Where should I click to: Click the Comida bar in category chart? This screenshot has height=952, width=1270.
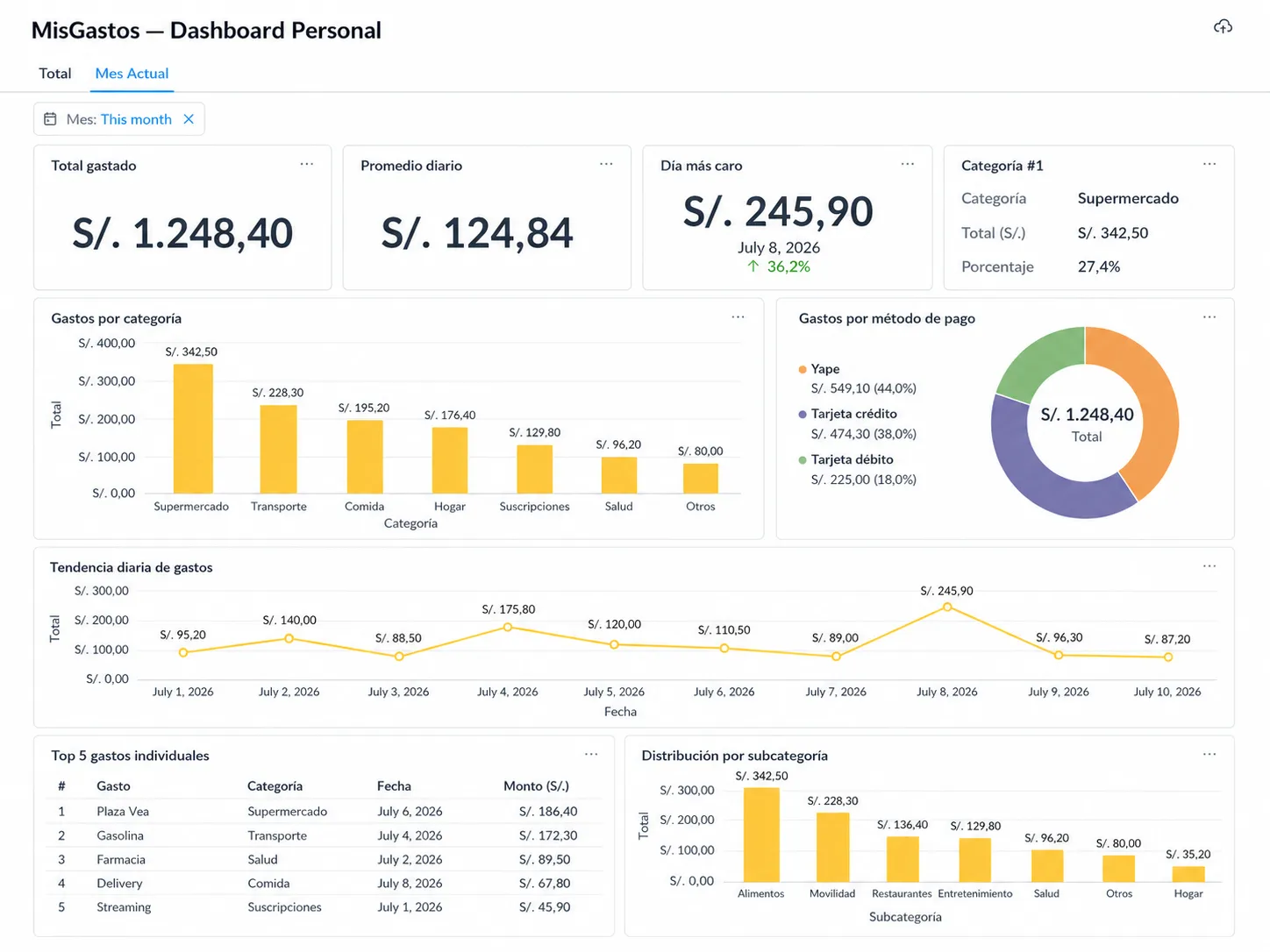click(x=365, y=457)
